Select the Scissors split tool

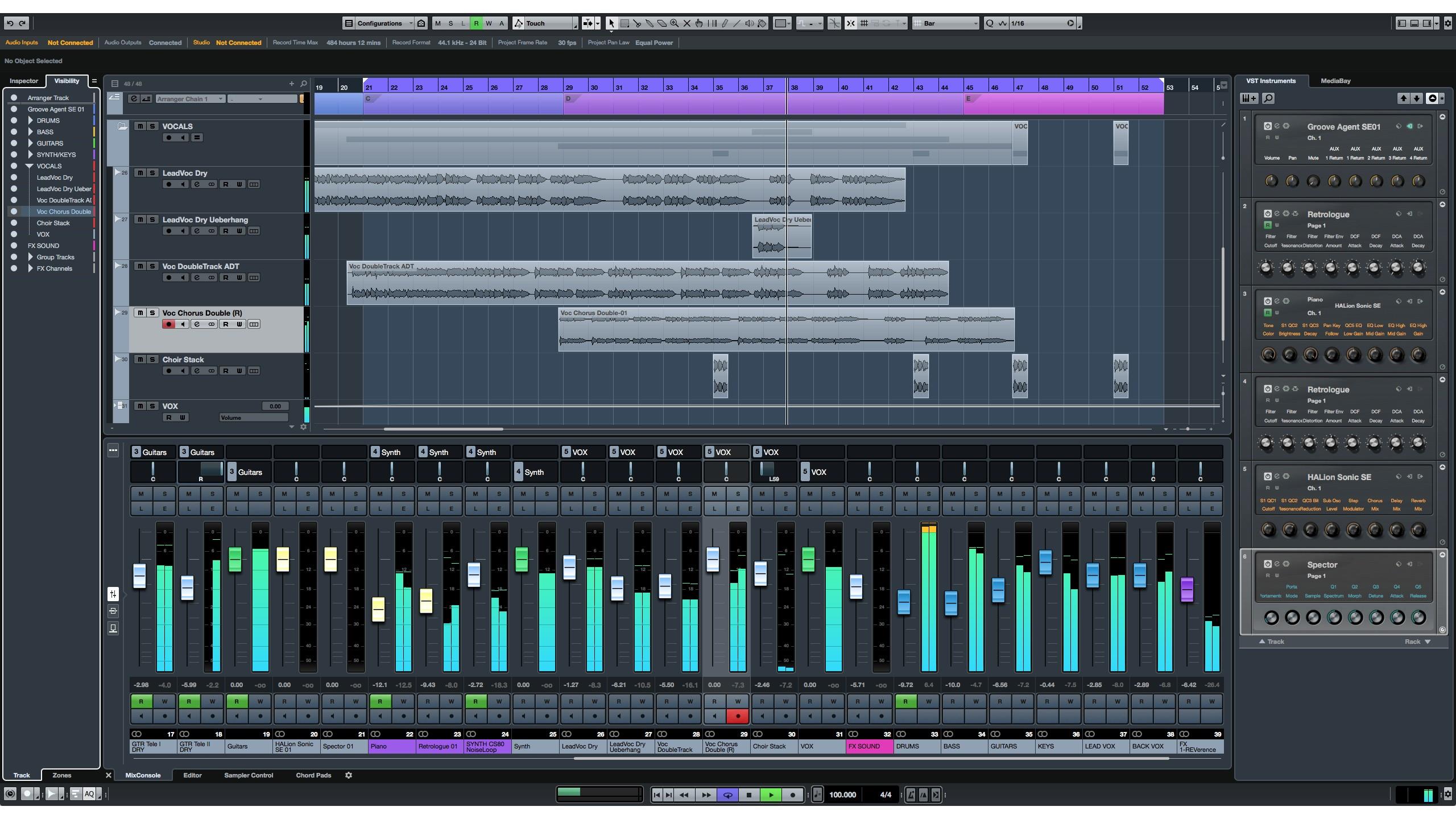(637, 23)
